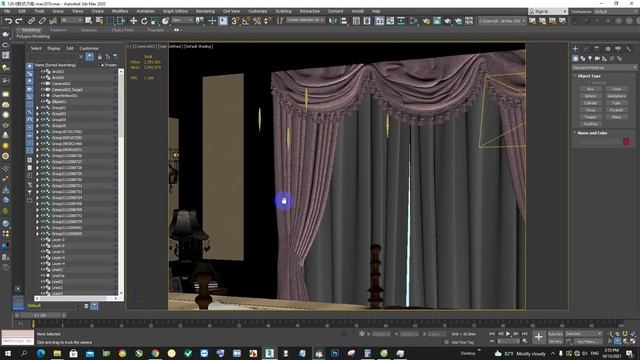Click the Align tool icon
Image resolution: width=640 pixels, height=360 pixels.
[x=344, y=20]
